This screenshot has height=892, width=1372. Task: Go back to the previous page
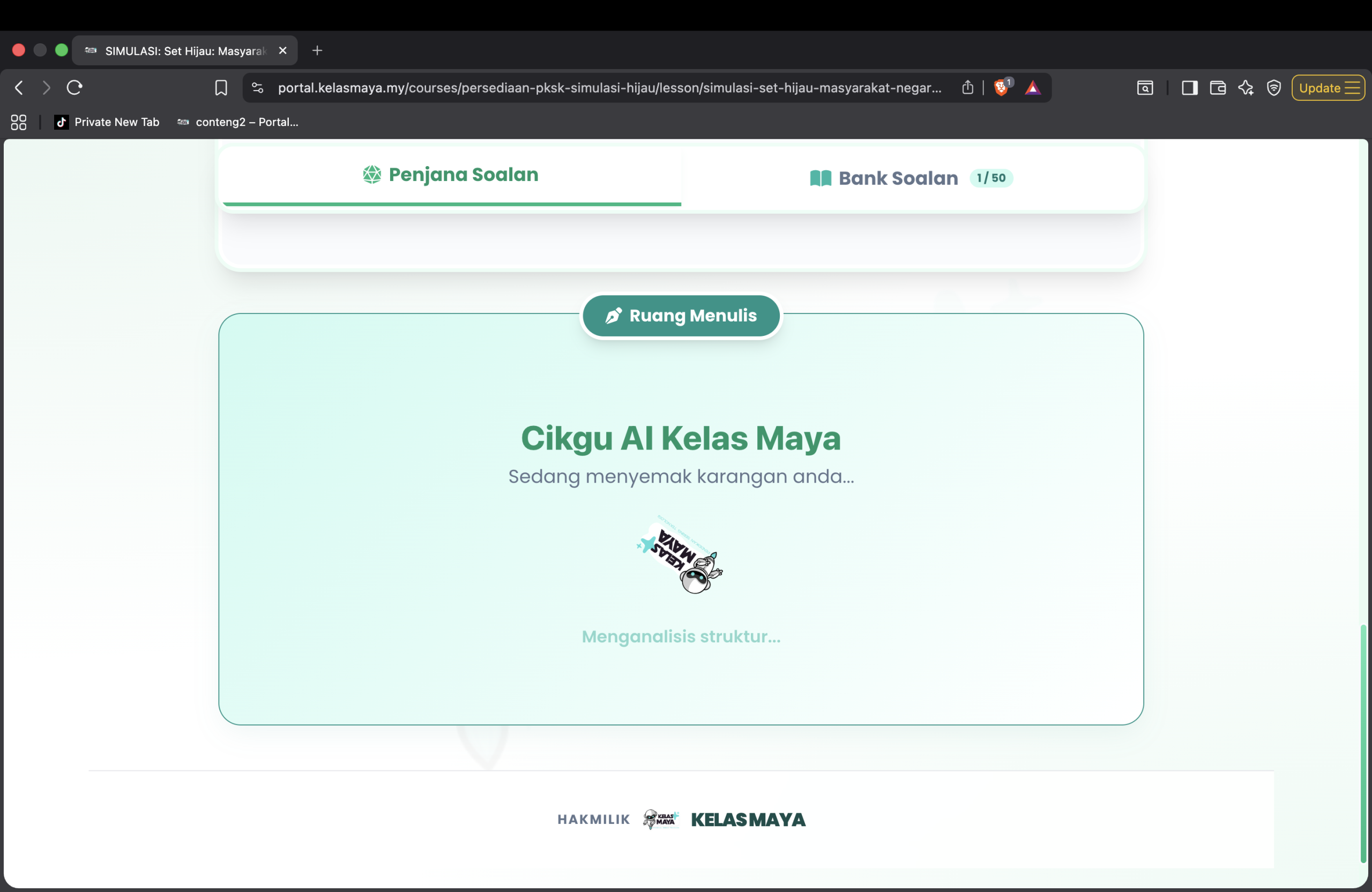(18, 87)
